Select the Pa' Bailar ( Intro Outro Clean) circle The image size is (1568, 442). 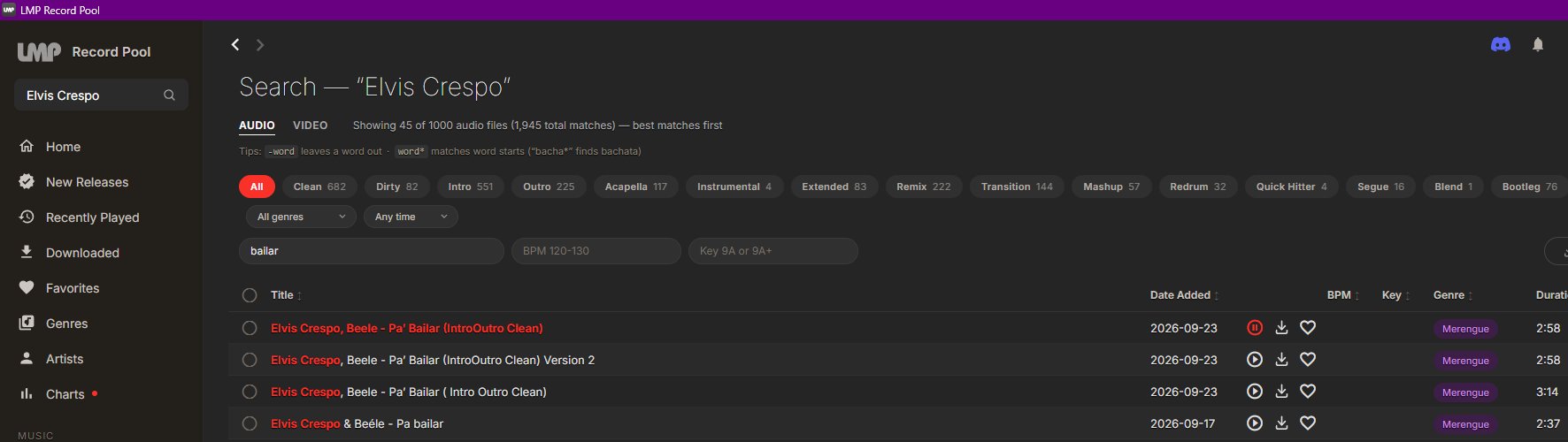point(250,392)
